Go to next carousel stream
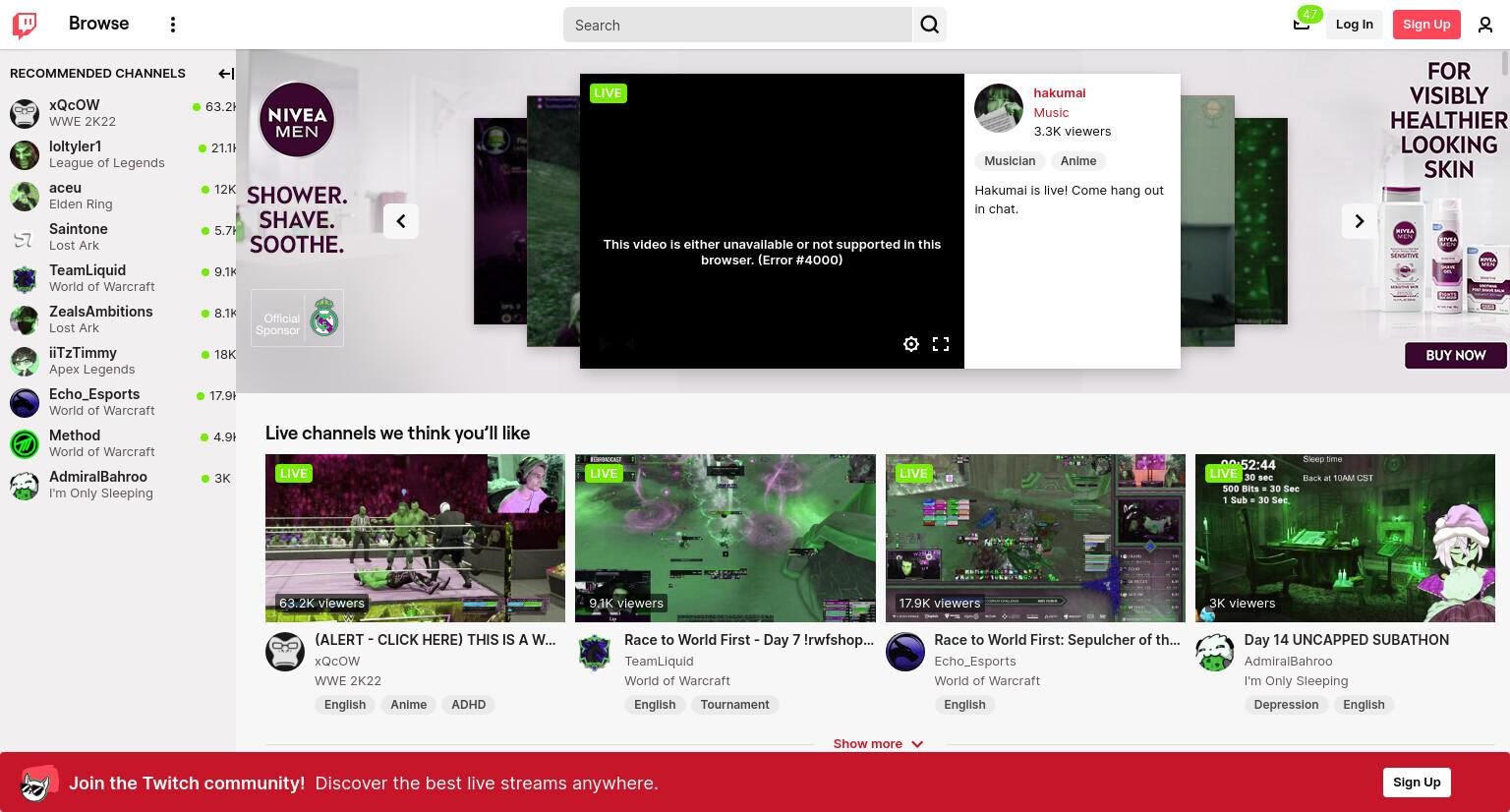Image resolution: width=1510 pixels, height=812 pixels. (x=1360, y=221)
